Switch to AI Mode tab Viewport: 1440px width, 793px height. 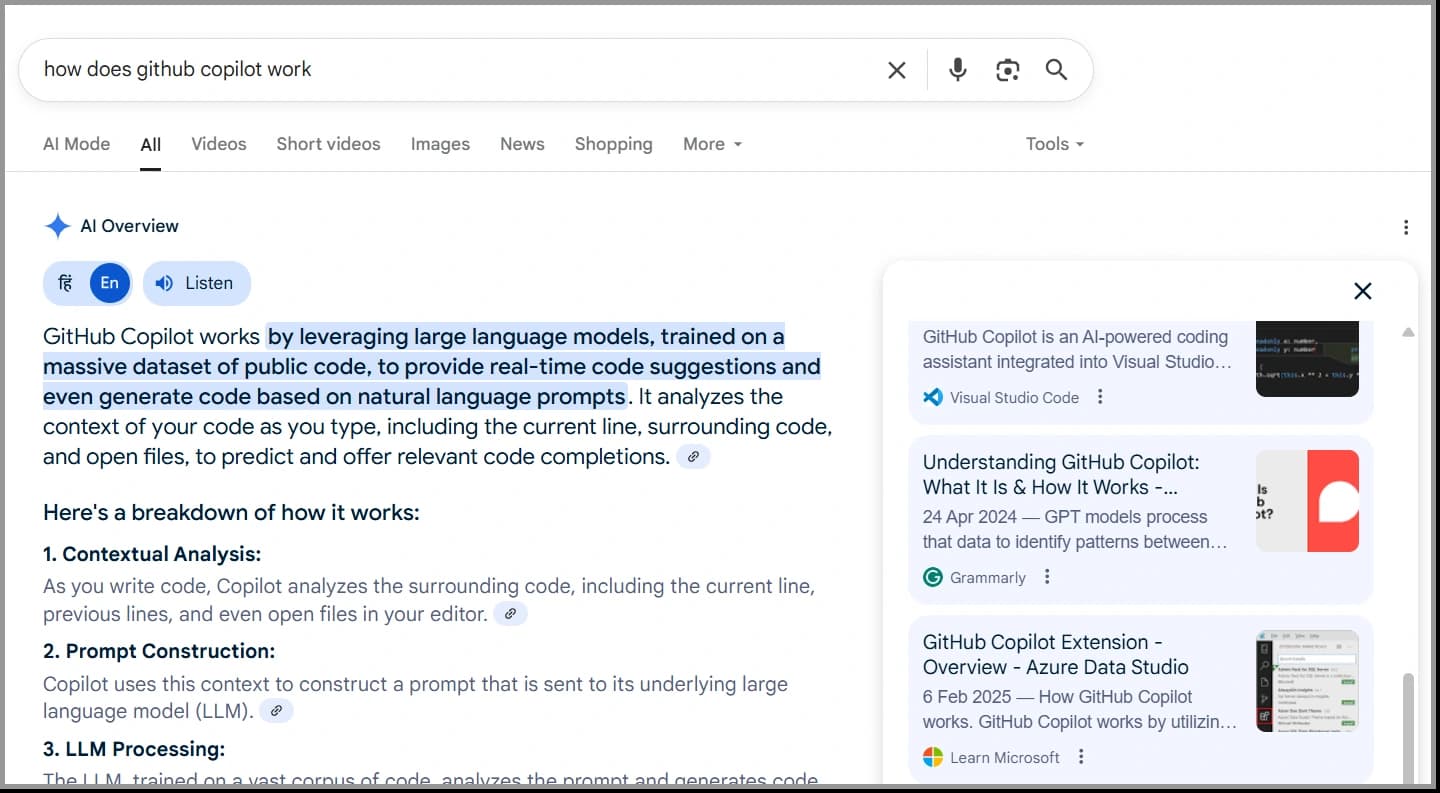tap(77, 144)
